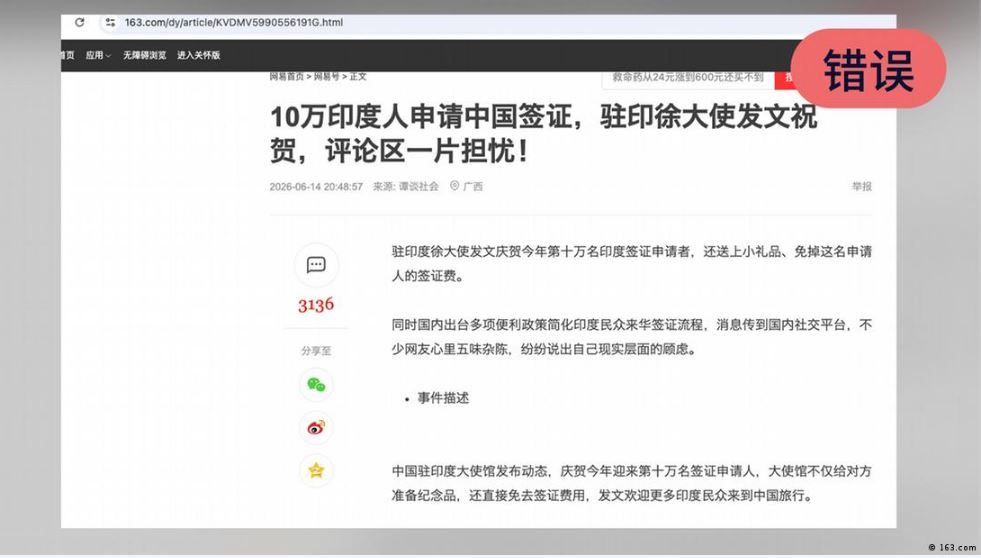This screenshot has width=981, height=558.
Task: Click the search box with 救命药 text
Action: pos(688,78)
